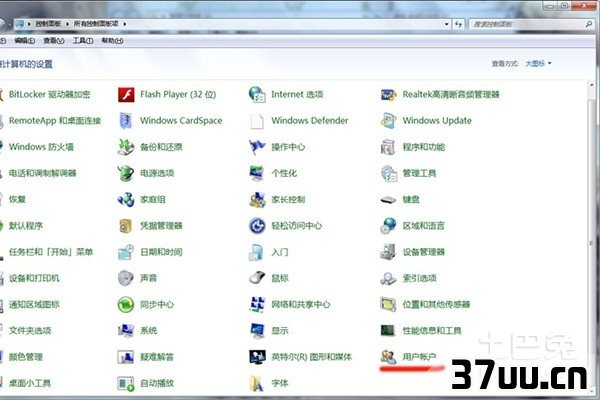Expand the address bar history dropdown arrow
The image size is (600, 400).
(x=447, y=24)
